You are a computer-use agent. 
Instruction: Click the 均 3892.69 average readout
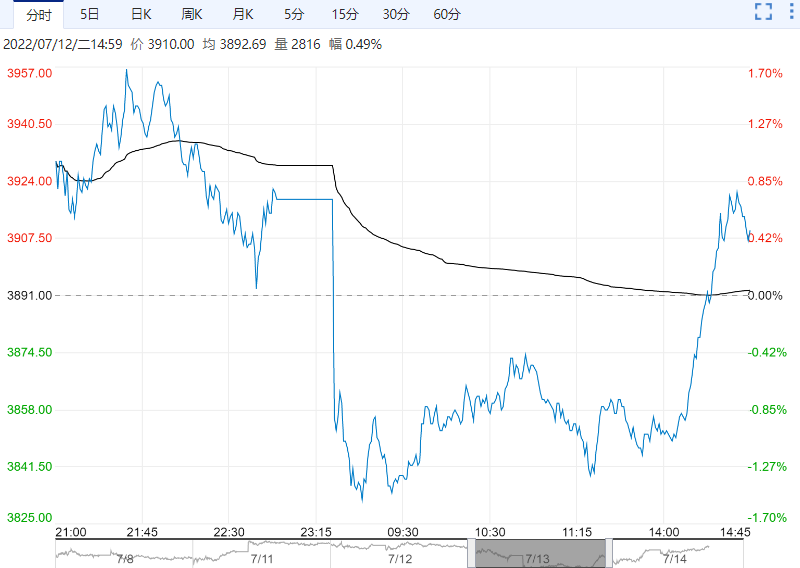tap(234, 44)
